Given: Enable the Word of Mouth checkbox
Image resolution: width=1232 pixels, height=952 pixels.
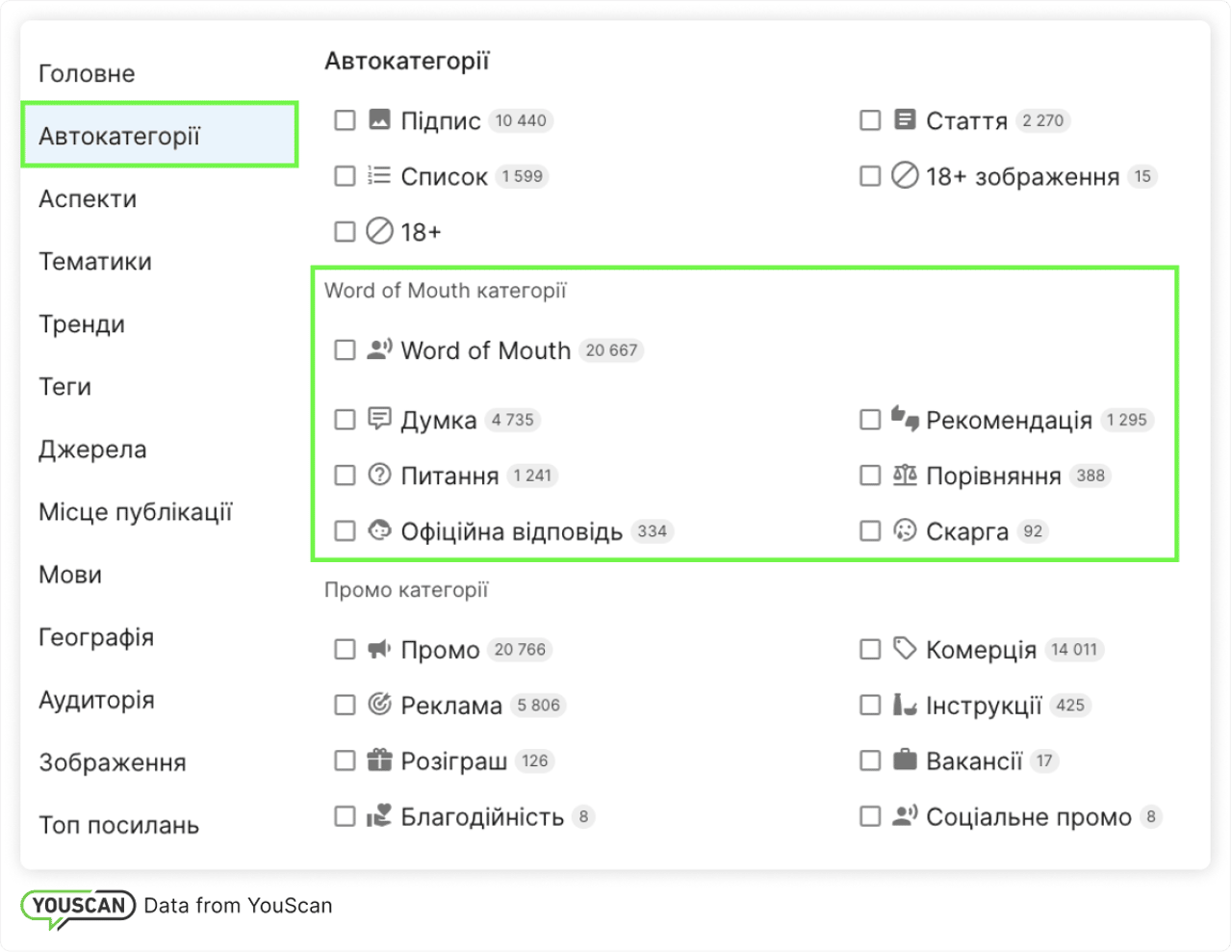Looking at the screenshot, I should 345,349.
